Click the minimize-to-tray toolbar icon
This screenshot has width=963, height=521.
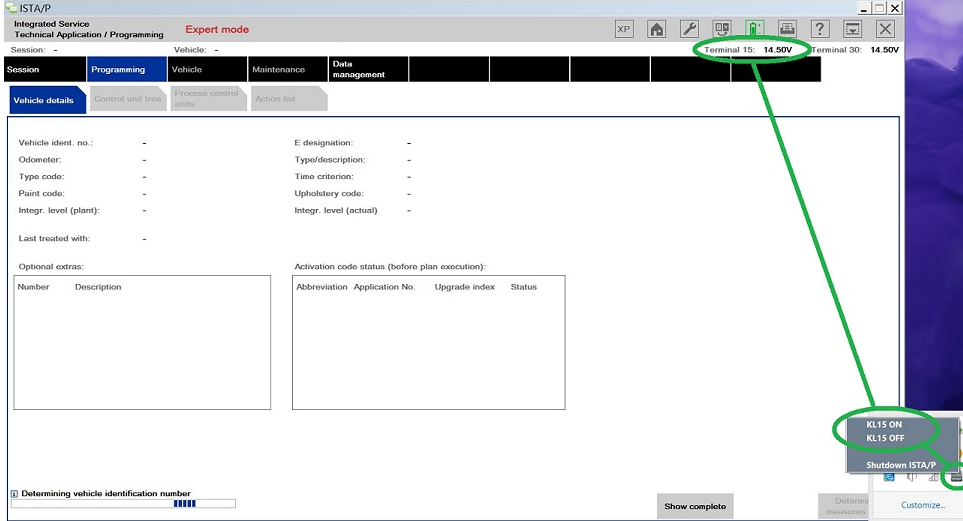[x=852, y=29]
